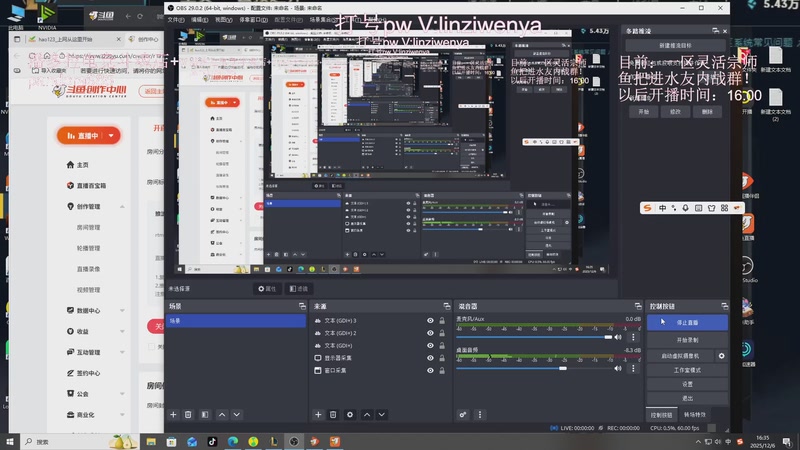
Task: Open the virtual camera settings gear
Action: [x=721, y=356]
